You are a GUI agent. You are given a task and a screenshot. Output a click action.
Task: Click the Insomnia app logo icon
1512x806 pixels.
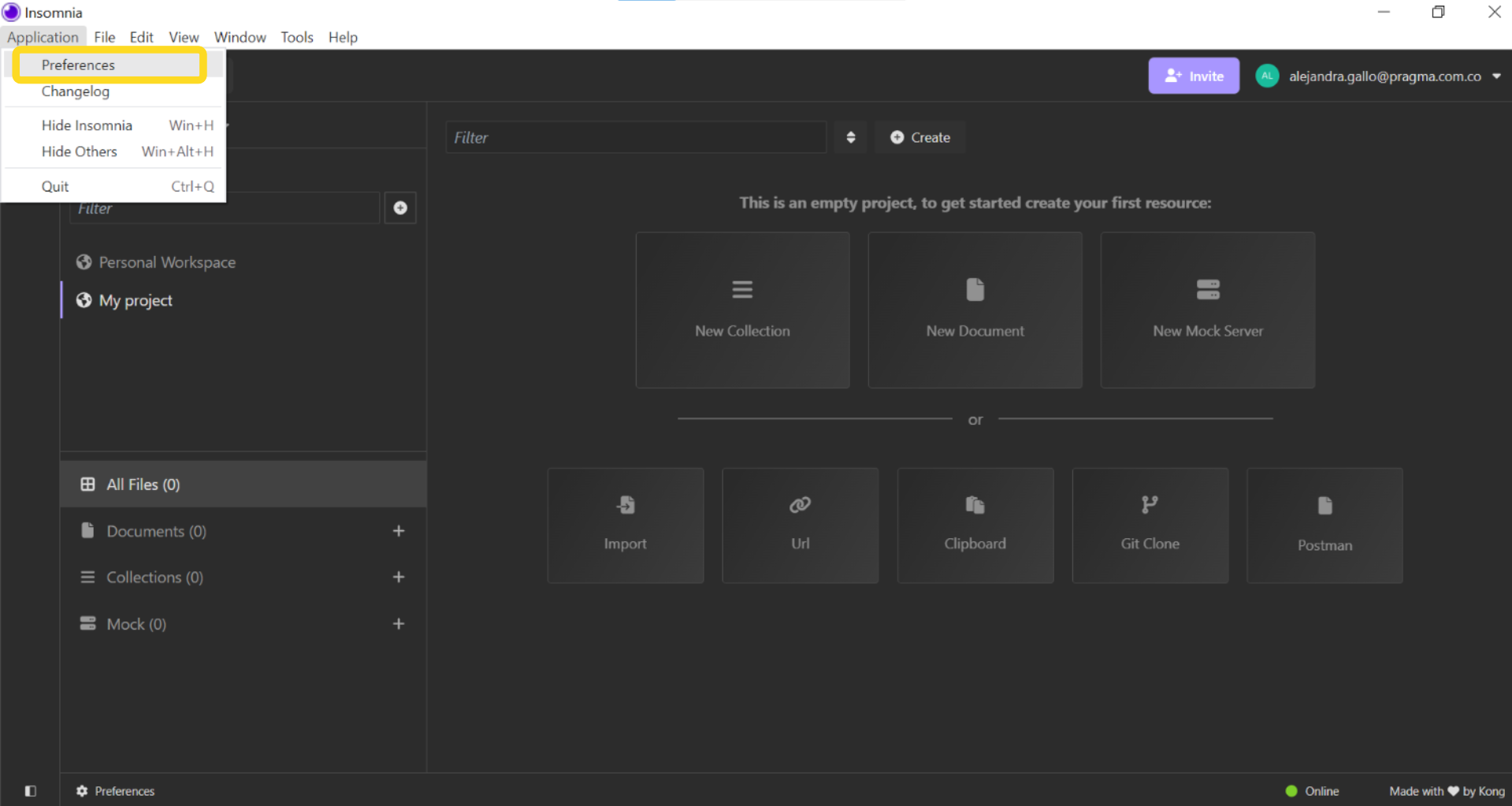(11, 12)
